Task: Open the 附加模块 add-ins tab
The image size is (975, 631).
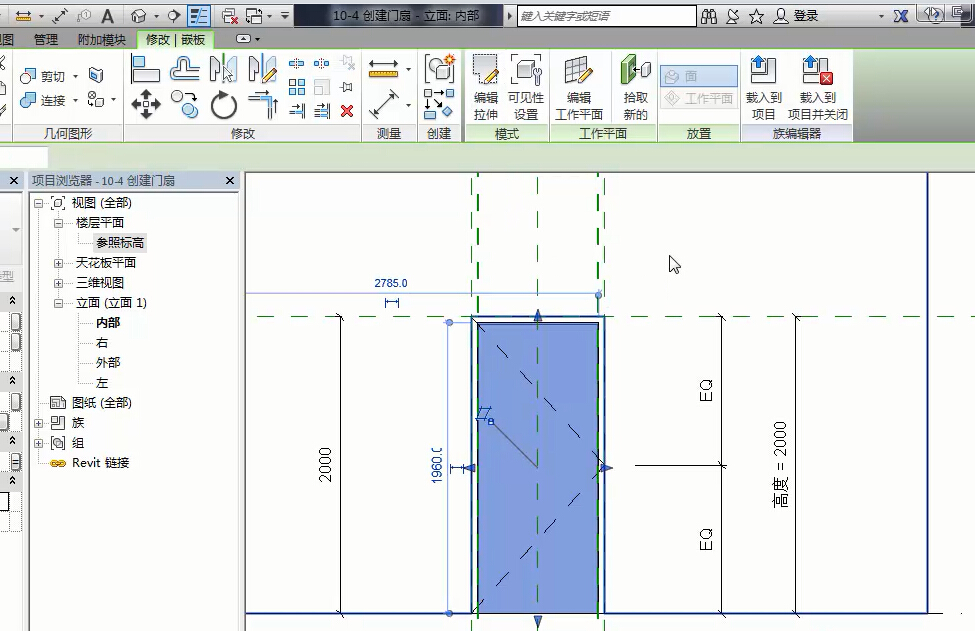Action: [x=102, y=40]
